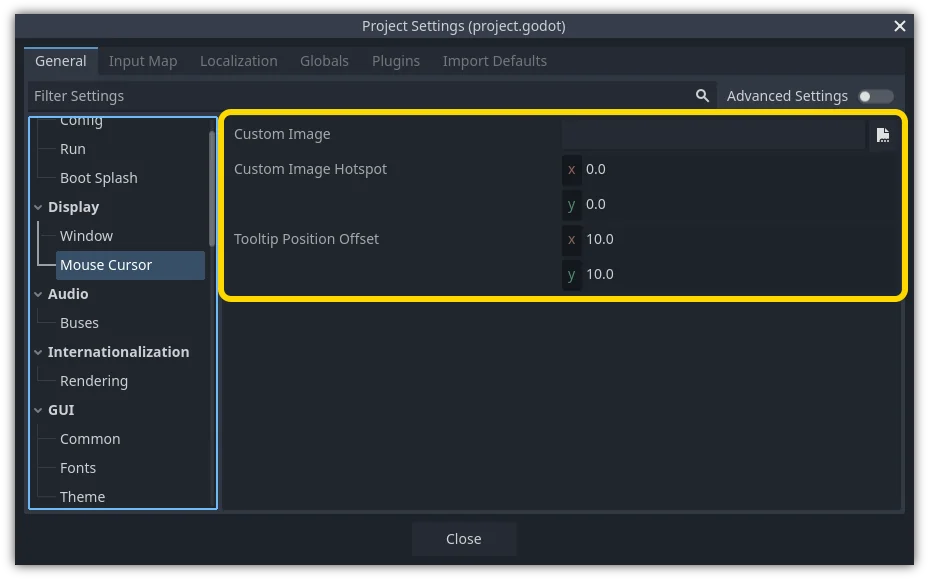Open the Globals tab
The height and width of the screenshot is (584, 932).
(x=324, y=61)
